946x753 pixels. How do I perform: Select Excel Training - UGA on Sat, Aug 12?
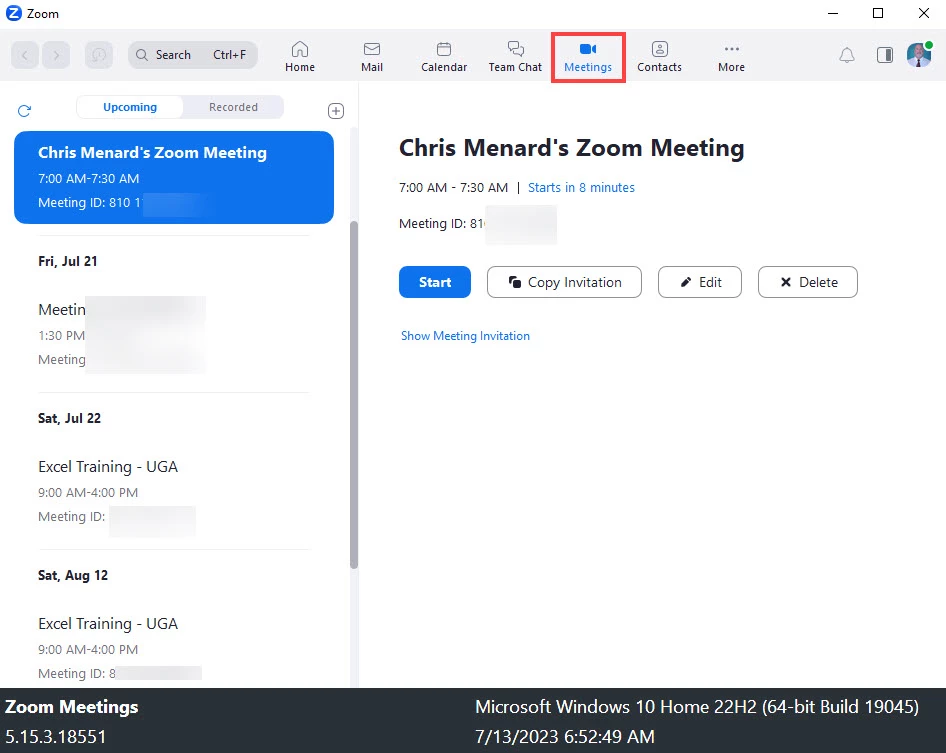[174, 648]
